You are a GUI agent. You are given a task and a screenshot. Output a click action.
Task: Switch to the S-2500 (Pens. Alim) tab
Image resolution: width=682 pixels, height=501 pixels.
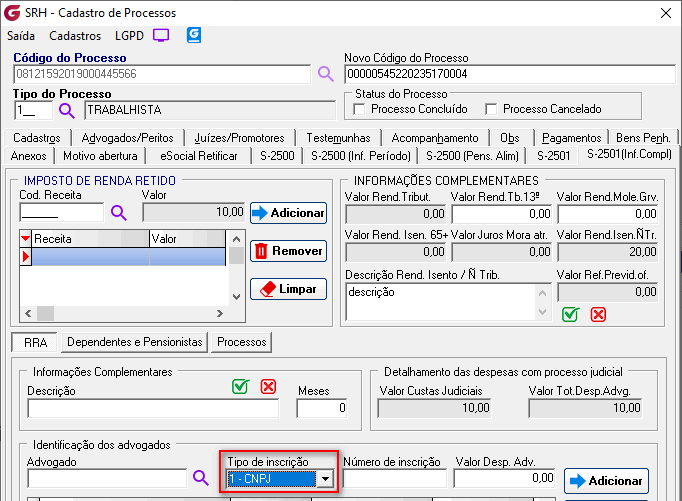[x=472, y=155]
